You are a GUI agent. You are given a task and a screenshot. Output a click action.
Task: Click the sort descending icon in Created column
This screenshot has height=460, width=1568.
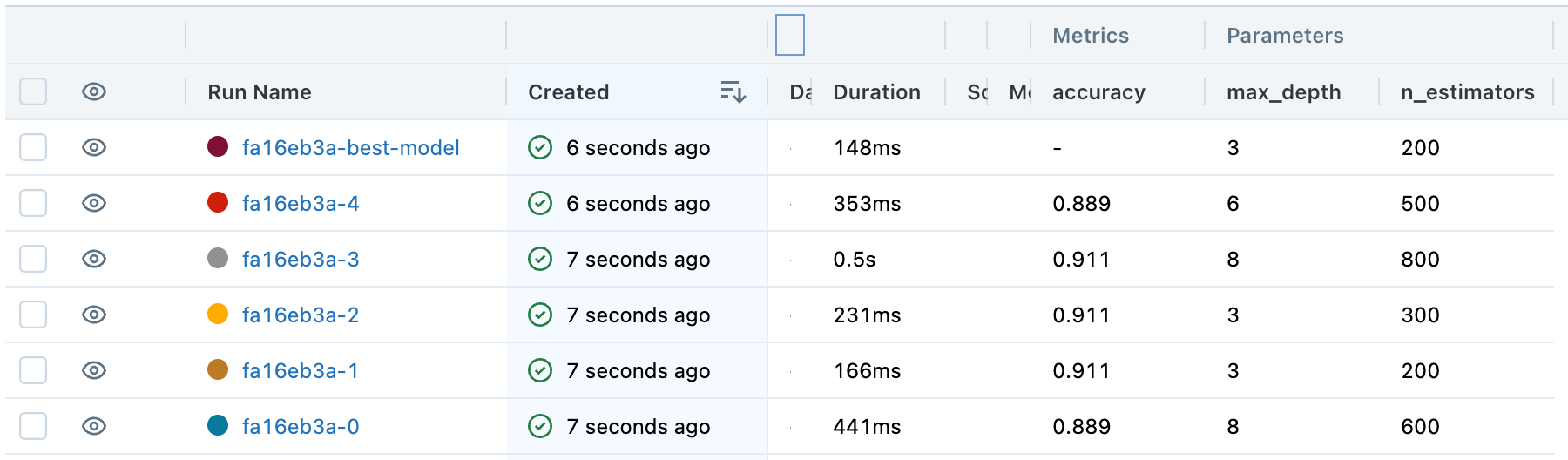pos(733,91)
